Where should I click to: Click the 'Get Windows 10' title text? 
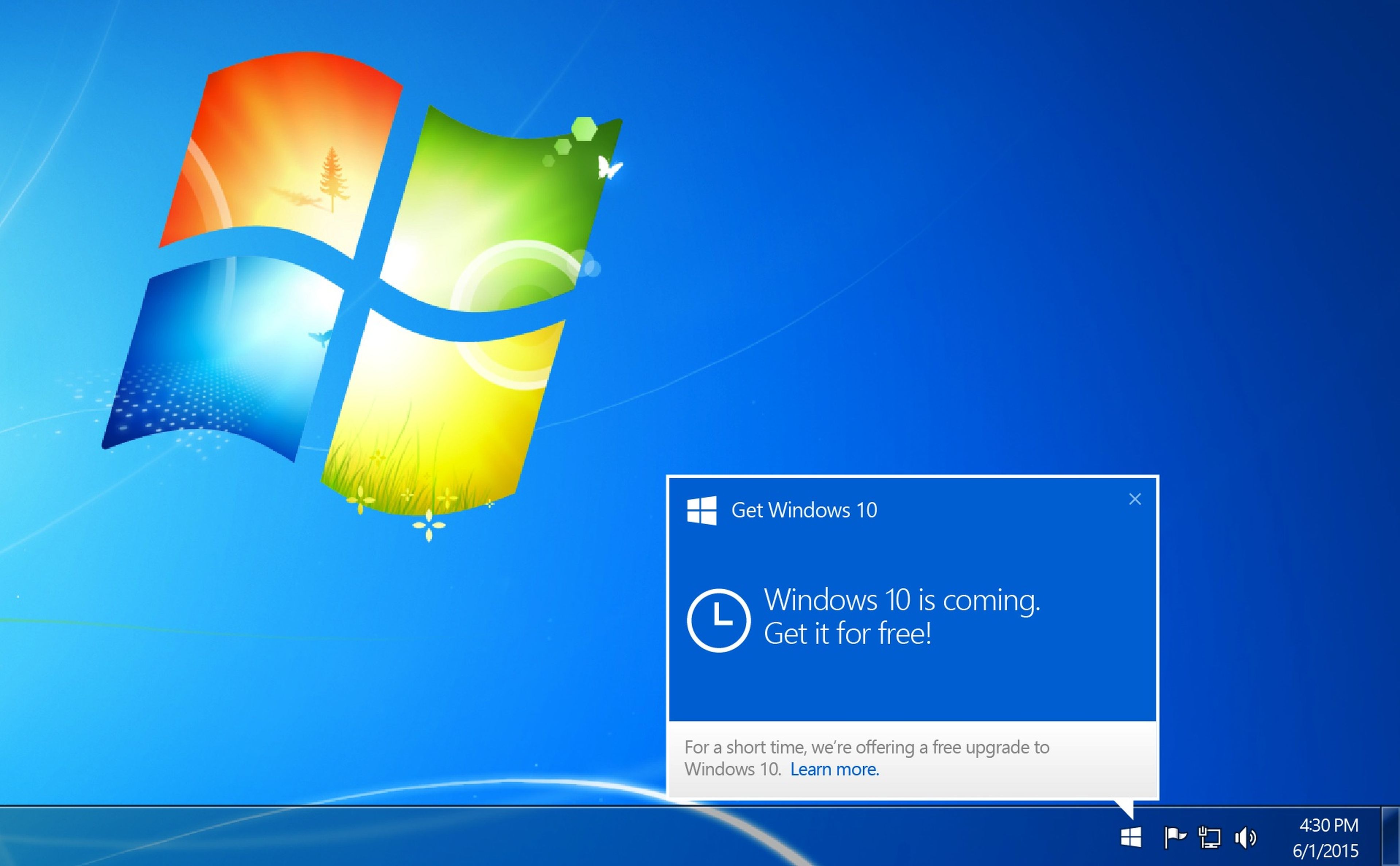point(804,510)
